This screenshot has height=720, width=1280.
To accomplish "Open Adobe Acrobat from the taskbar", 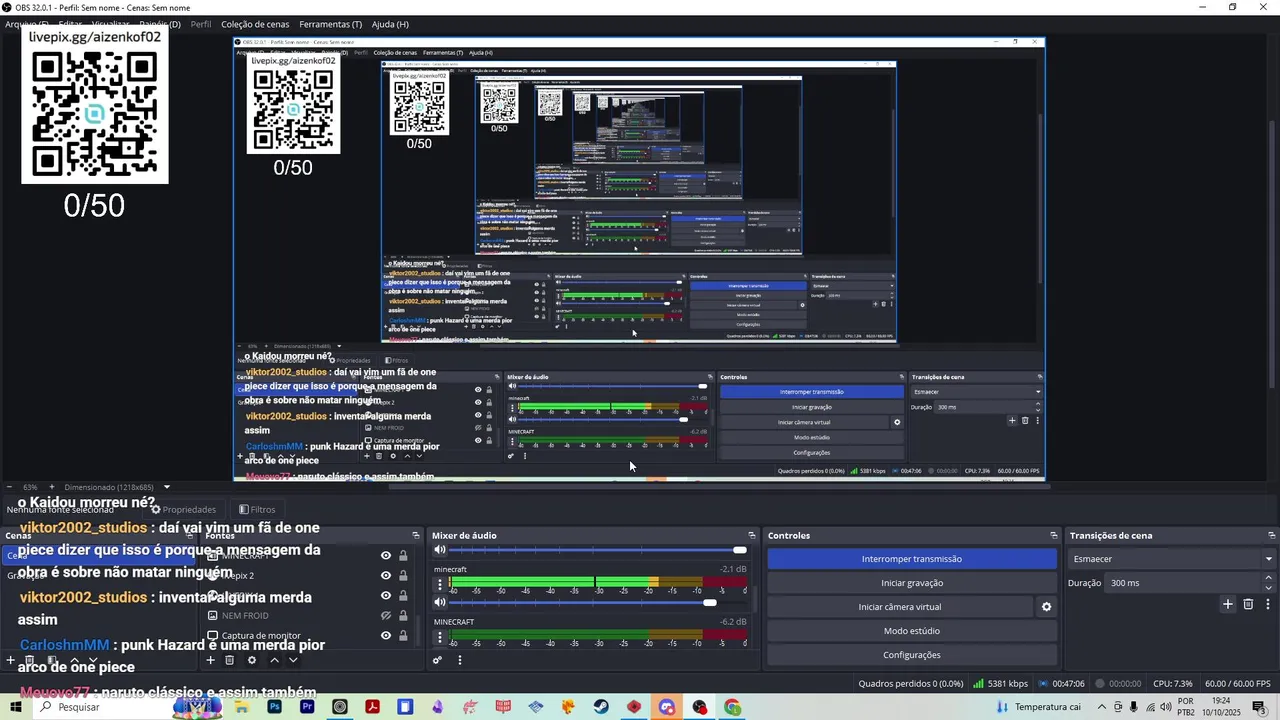I will (x=372, y=707).
